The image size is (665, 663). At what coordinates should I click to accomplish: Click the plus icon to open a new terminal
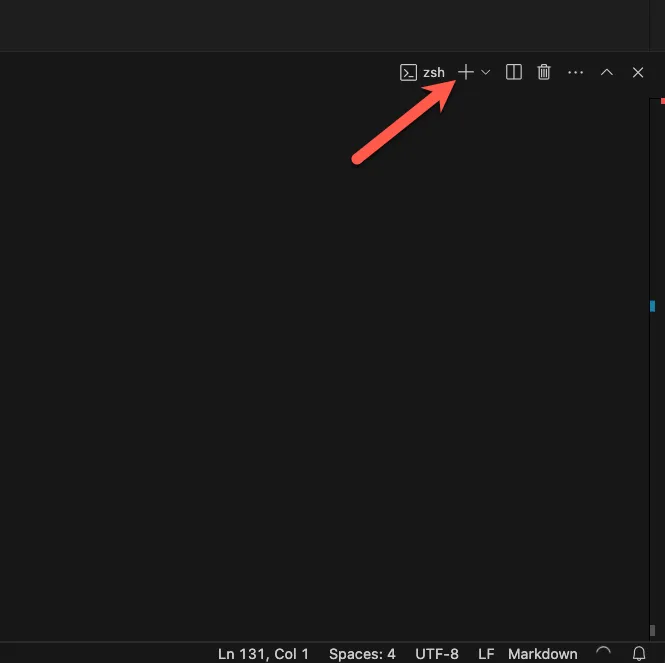465,72
